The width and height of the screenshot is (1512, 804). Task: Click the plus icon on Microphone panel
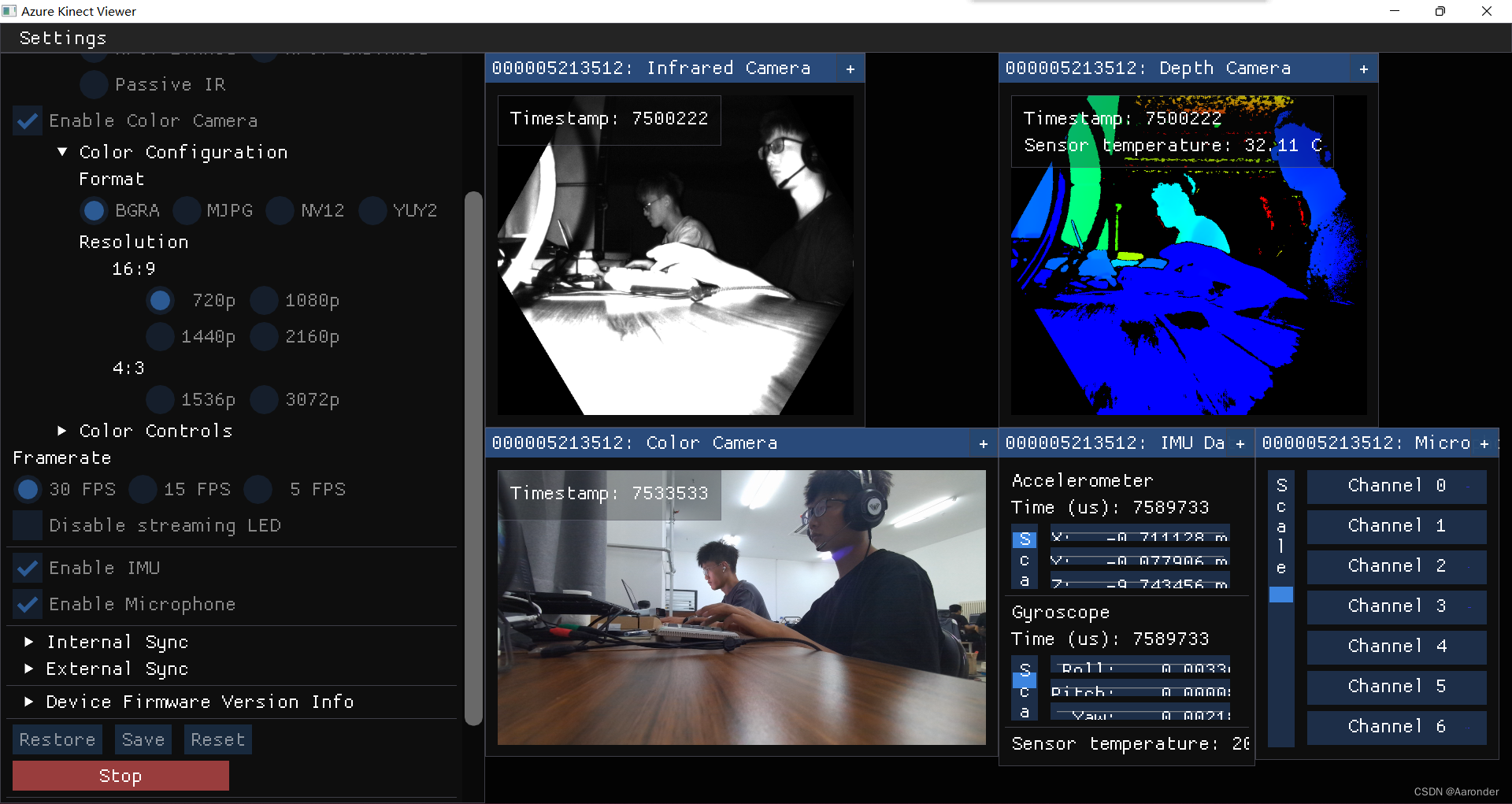[x=1484, y=443]
